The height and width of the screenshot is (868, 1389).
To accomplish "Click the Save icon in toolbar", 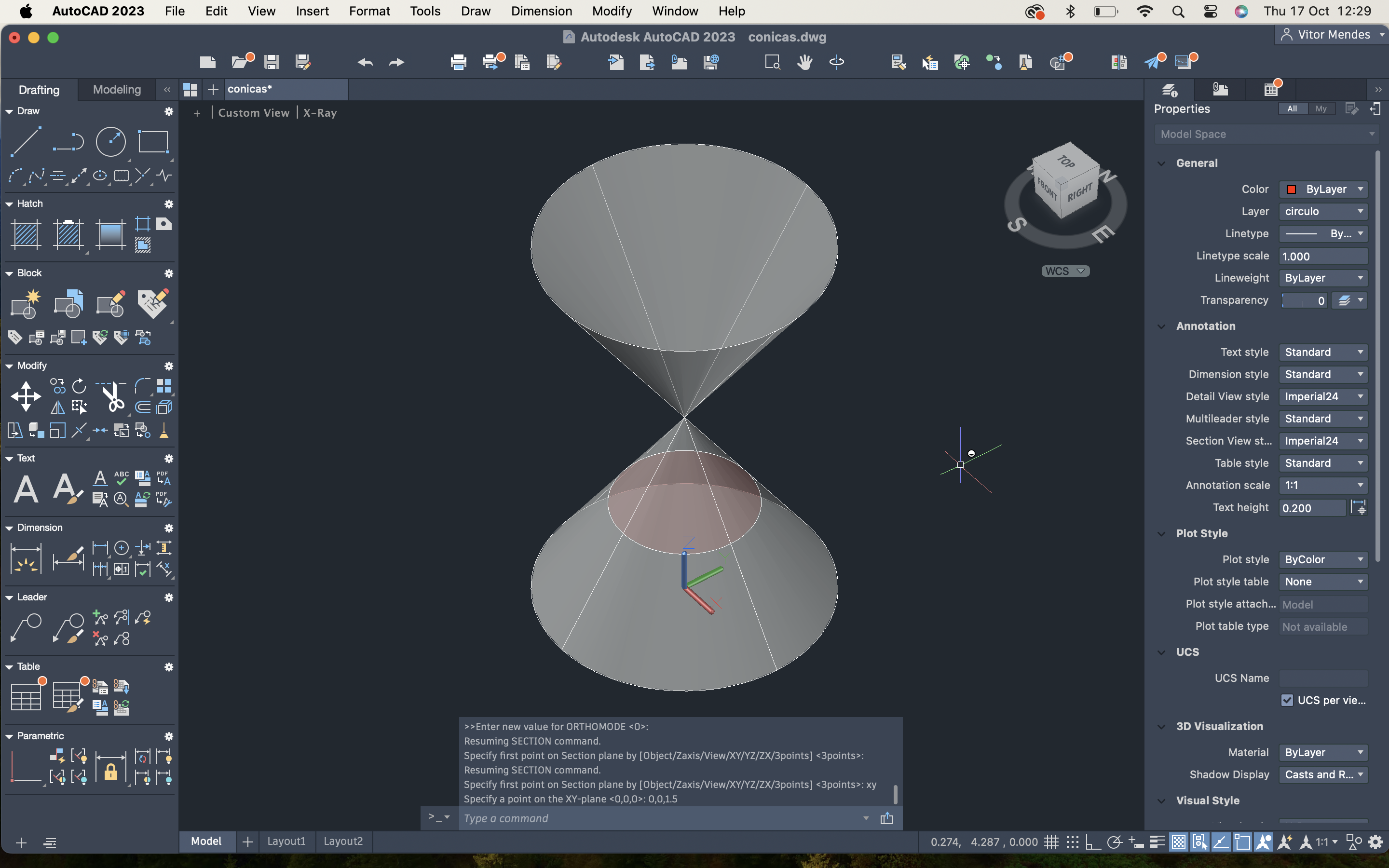I will pyautogui.click(x=272, y=62).
